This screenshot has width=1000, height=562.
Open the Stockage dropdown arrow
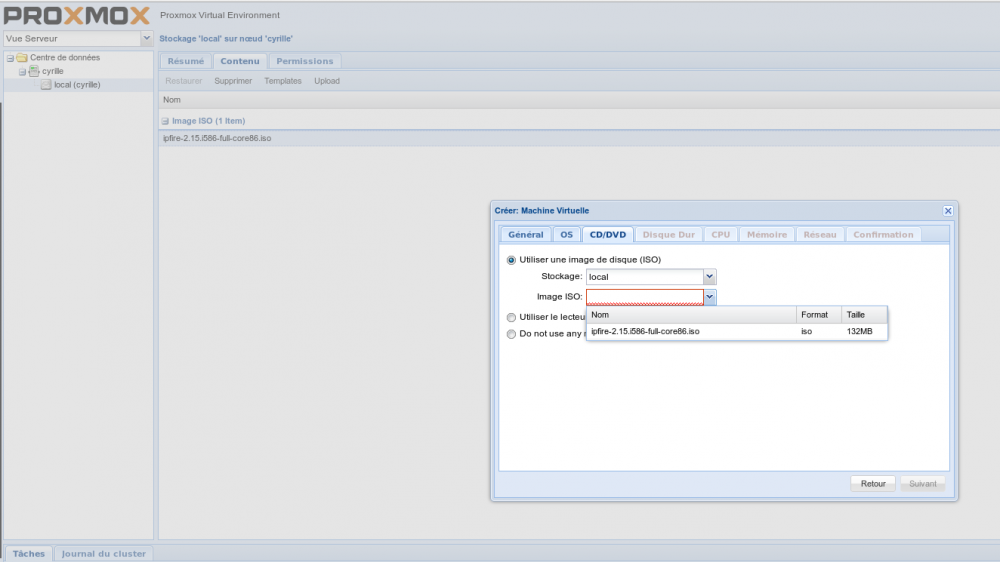[709, 276]
